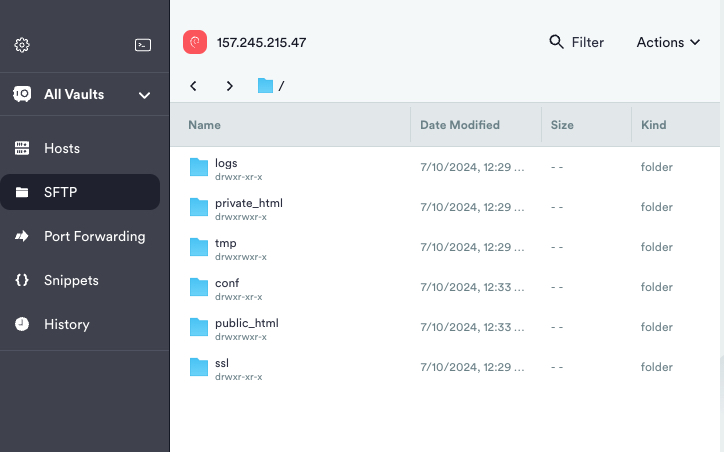Click the root path folder icon
Screen dimensions: 724x452
(x=265, y=85)
